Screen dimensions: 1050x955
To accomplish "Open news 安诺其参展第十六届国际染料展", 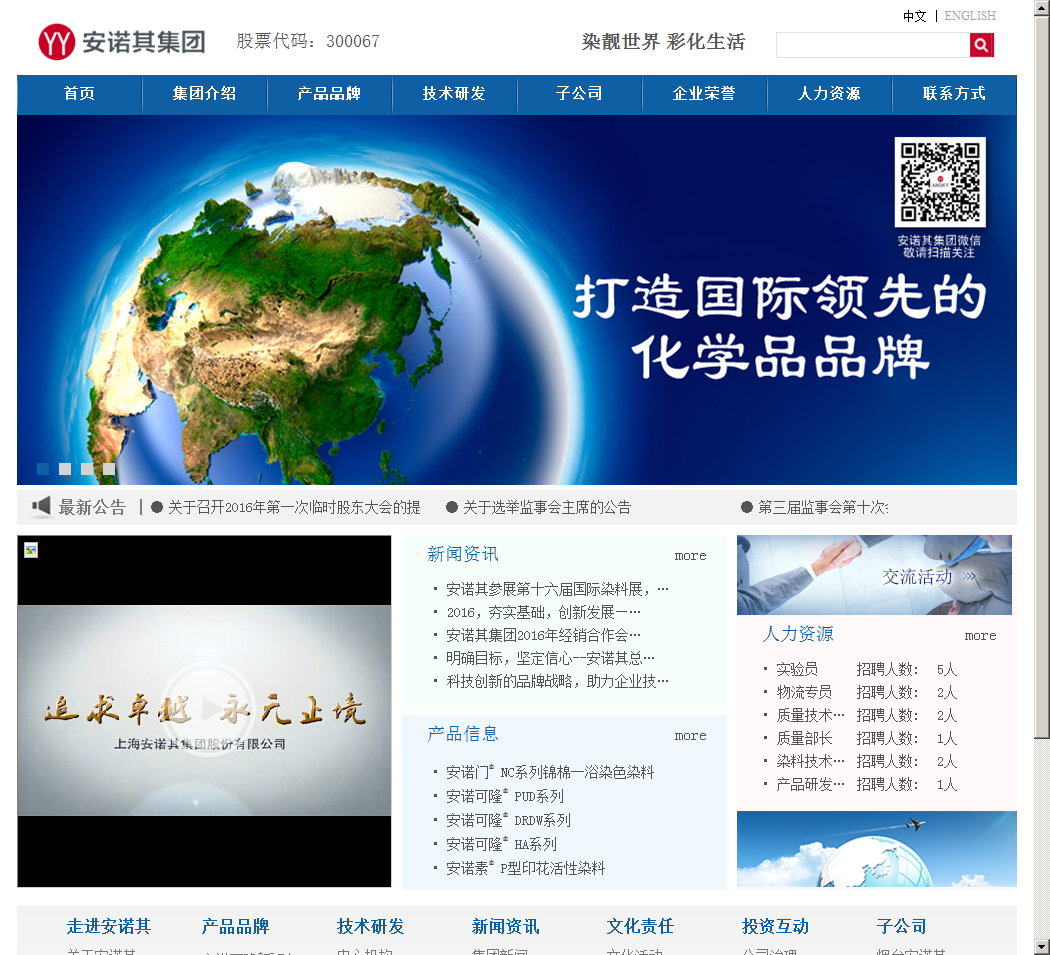I will point(557,589).
